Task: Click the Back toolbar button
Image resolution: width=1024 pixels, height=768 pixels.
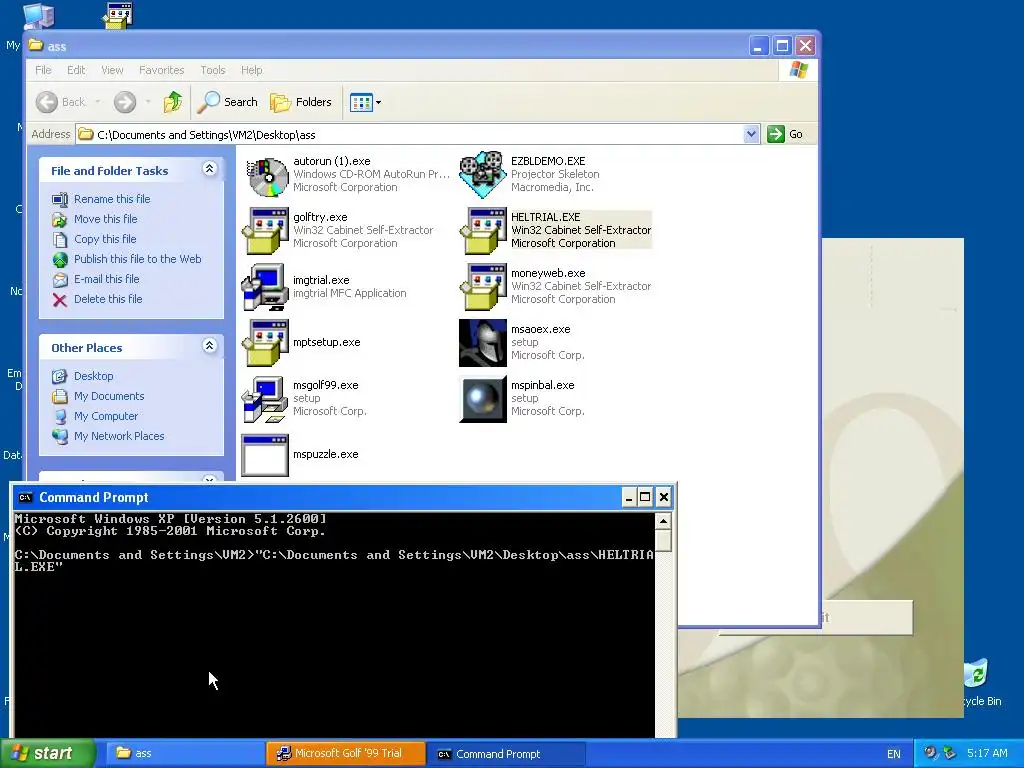Action: 61,102
